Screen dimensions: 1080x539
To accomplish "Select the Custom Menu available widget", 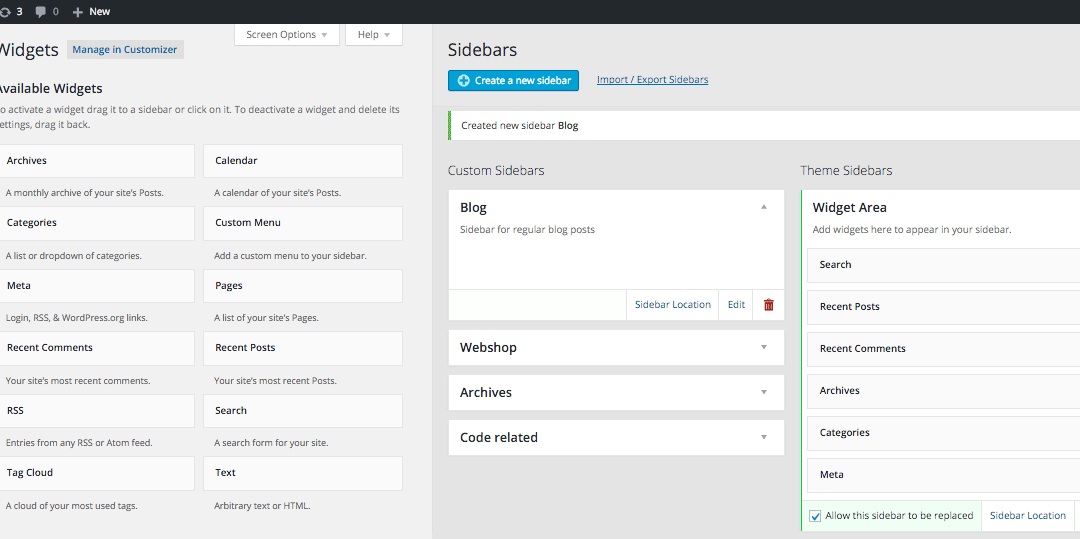I will coord(303,223).
